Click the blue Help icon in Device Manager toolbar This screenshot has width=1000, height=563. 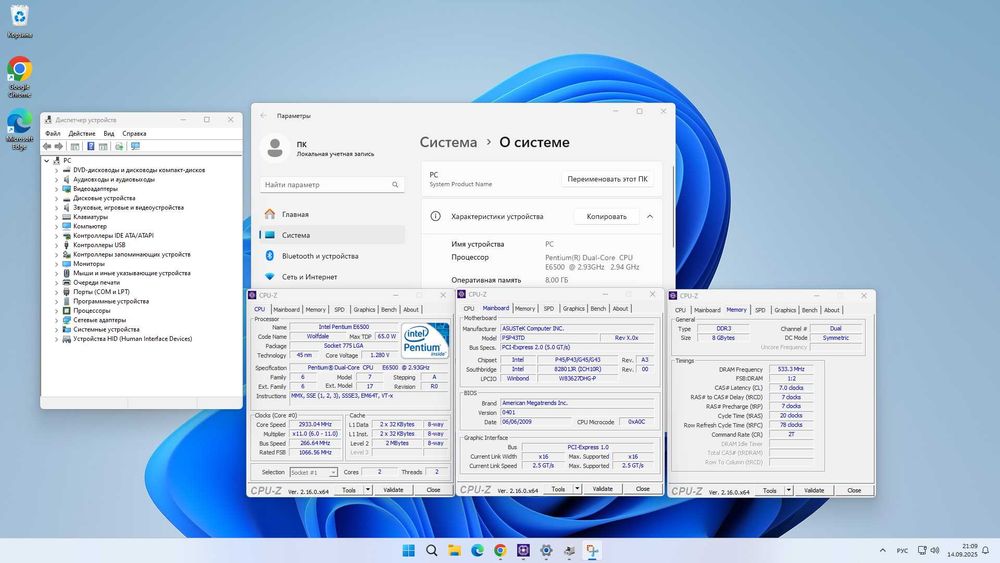click(91, 146)
